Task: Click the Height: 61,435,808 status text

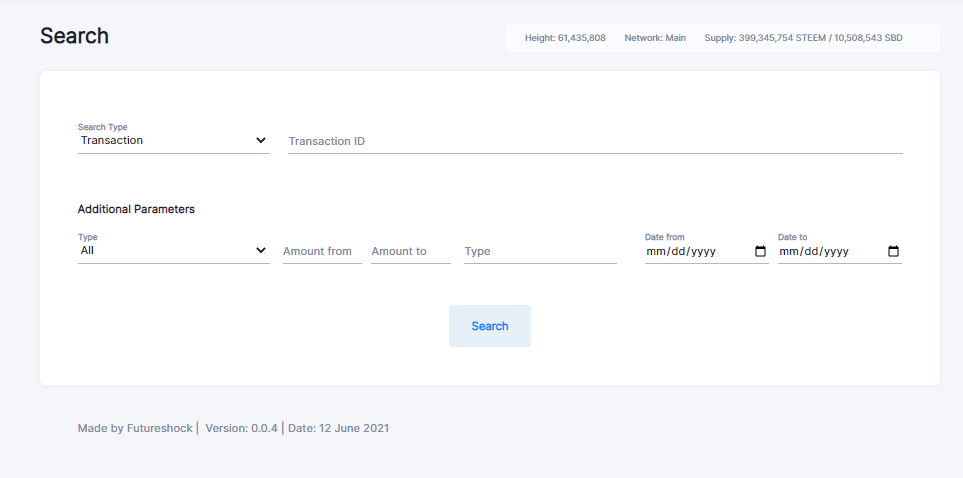Action: point(565,38)
